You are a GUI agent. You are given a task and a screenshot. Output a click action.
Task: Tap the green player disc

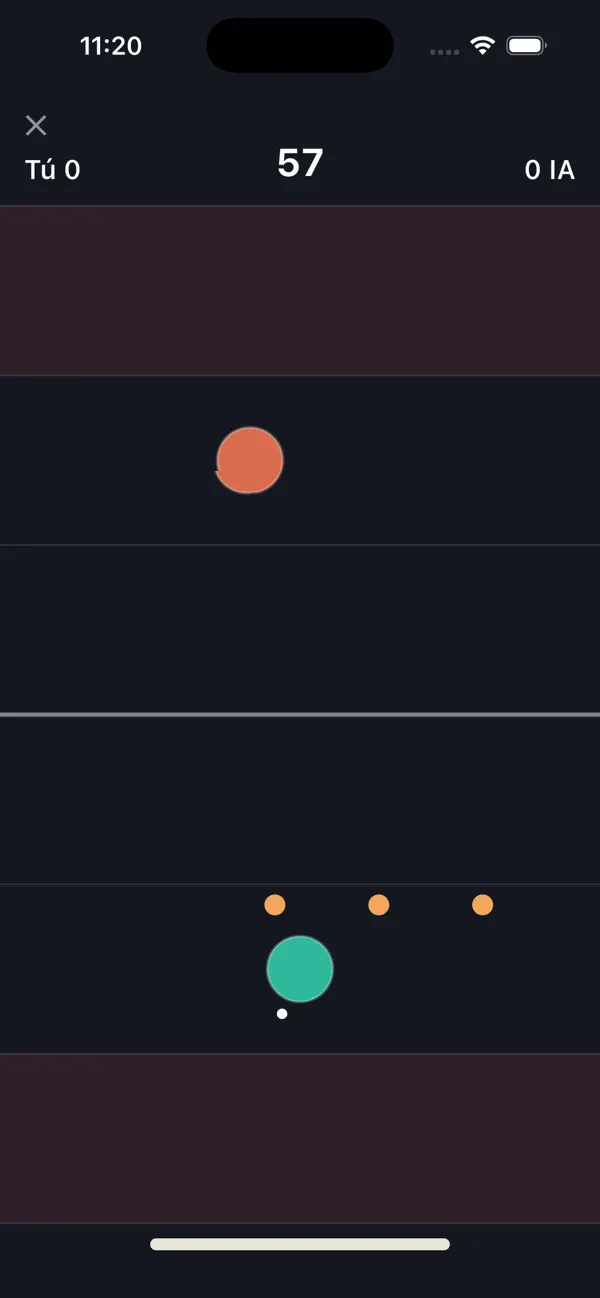tap(300, 969)
